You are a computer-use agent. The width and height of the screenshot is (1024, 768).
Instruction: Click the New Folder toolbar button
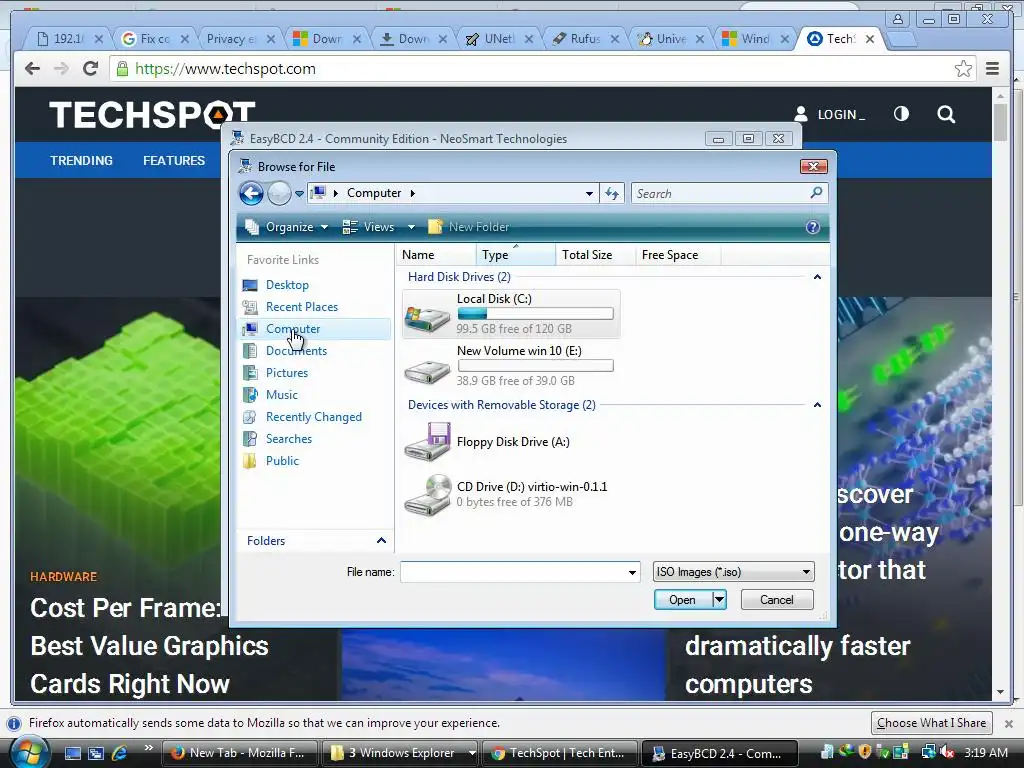click(468, 227)
